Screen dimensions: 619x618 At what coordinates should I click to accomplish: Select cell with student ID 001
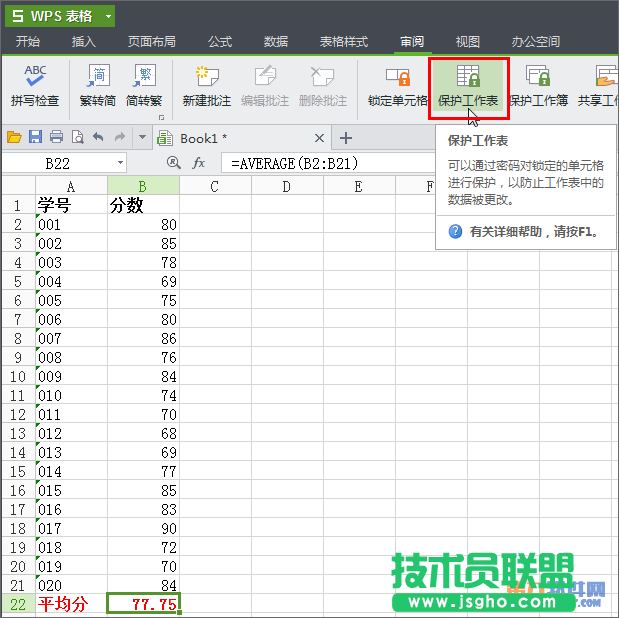click(71, 224)
